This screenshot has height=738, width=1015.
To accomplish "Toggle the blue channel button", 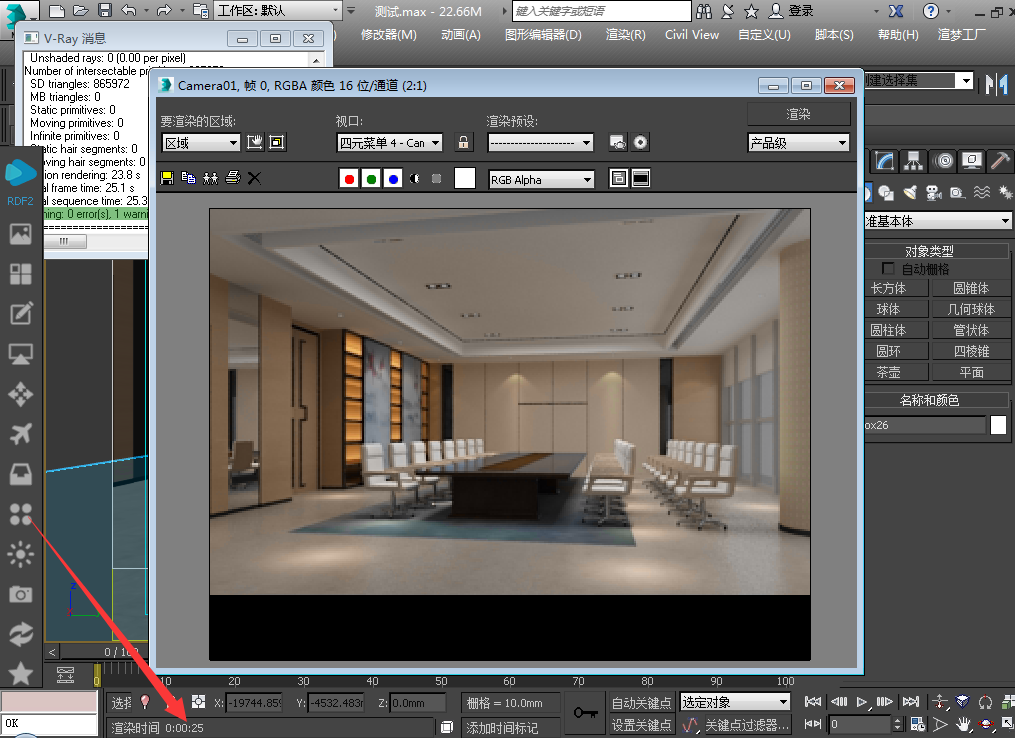I will coord(393,179).
